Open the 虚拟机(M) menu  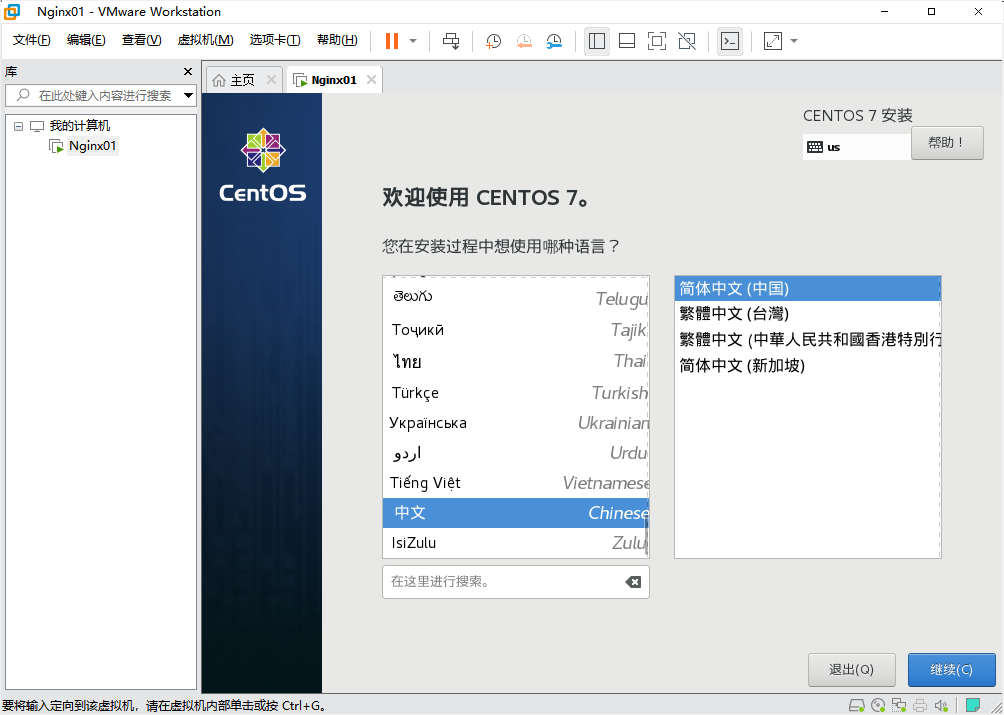point(205,40)
